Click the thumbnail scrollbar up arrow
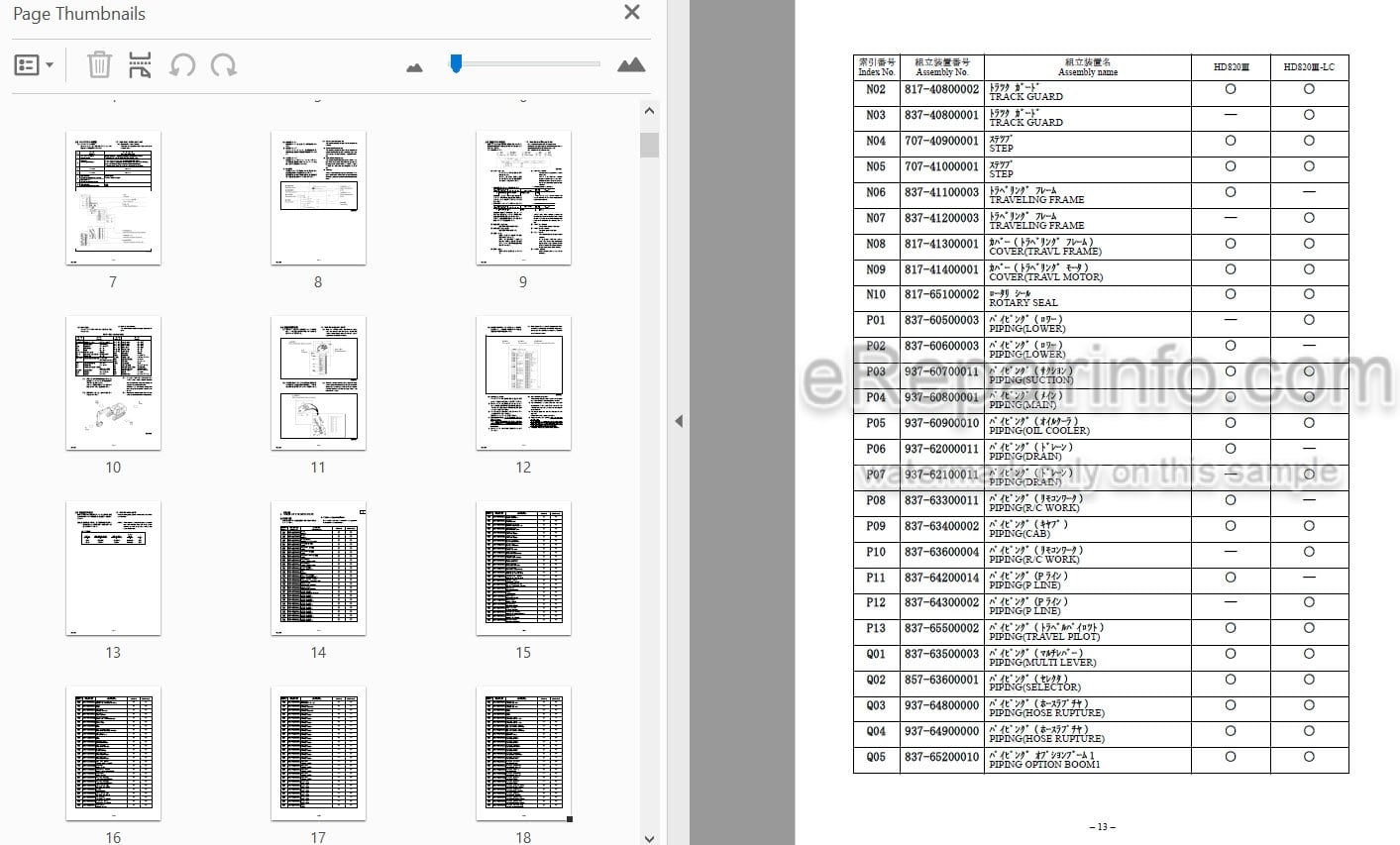The width and height of the screenshot is (1400, 845). (649, 111)
